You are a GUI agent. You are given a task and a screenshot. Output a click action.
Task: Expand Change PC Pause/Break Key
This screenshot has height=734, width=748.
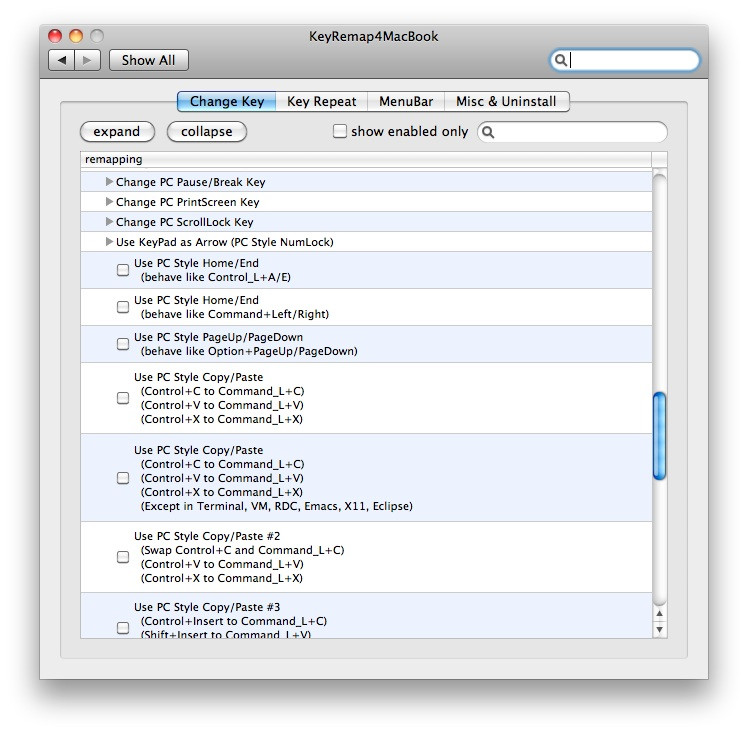point(109,182)
